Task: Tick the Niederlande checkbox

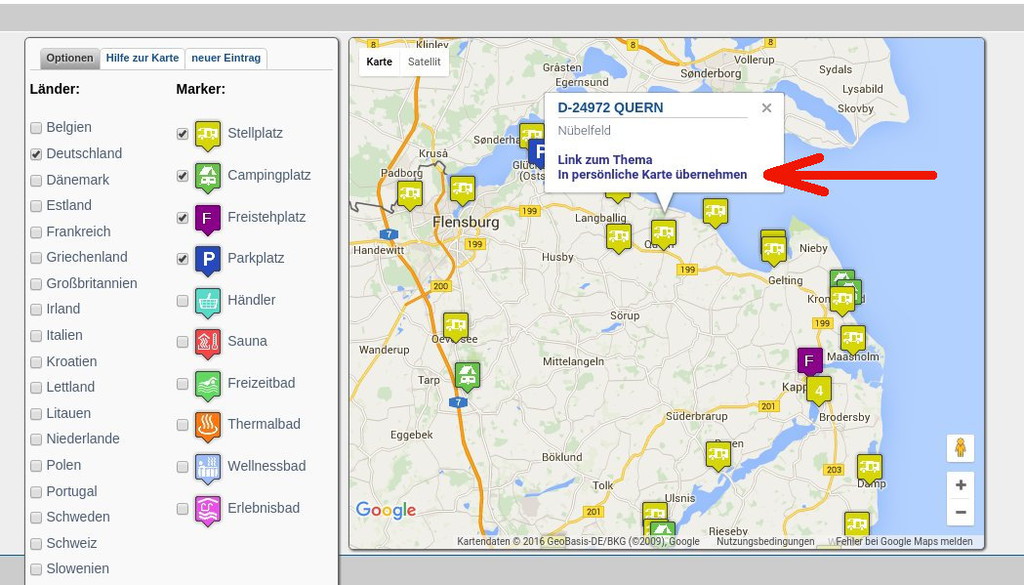Action: click(x=37, y=439)
